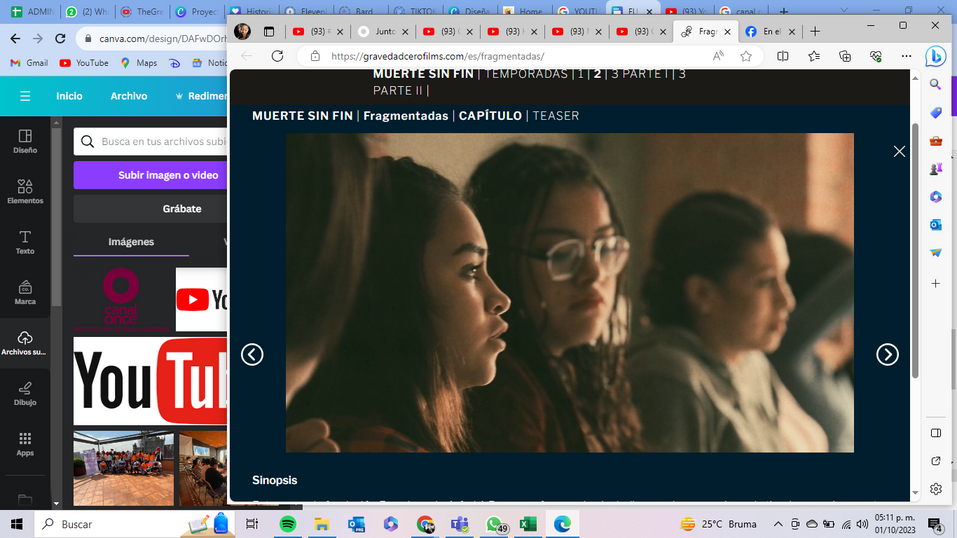Close the 'Fragr' Edge tab
The width and height of the screenshot is (957, 538).
(728, 32)
